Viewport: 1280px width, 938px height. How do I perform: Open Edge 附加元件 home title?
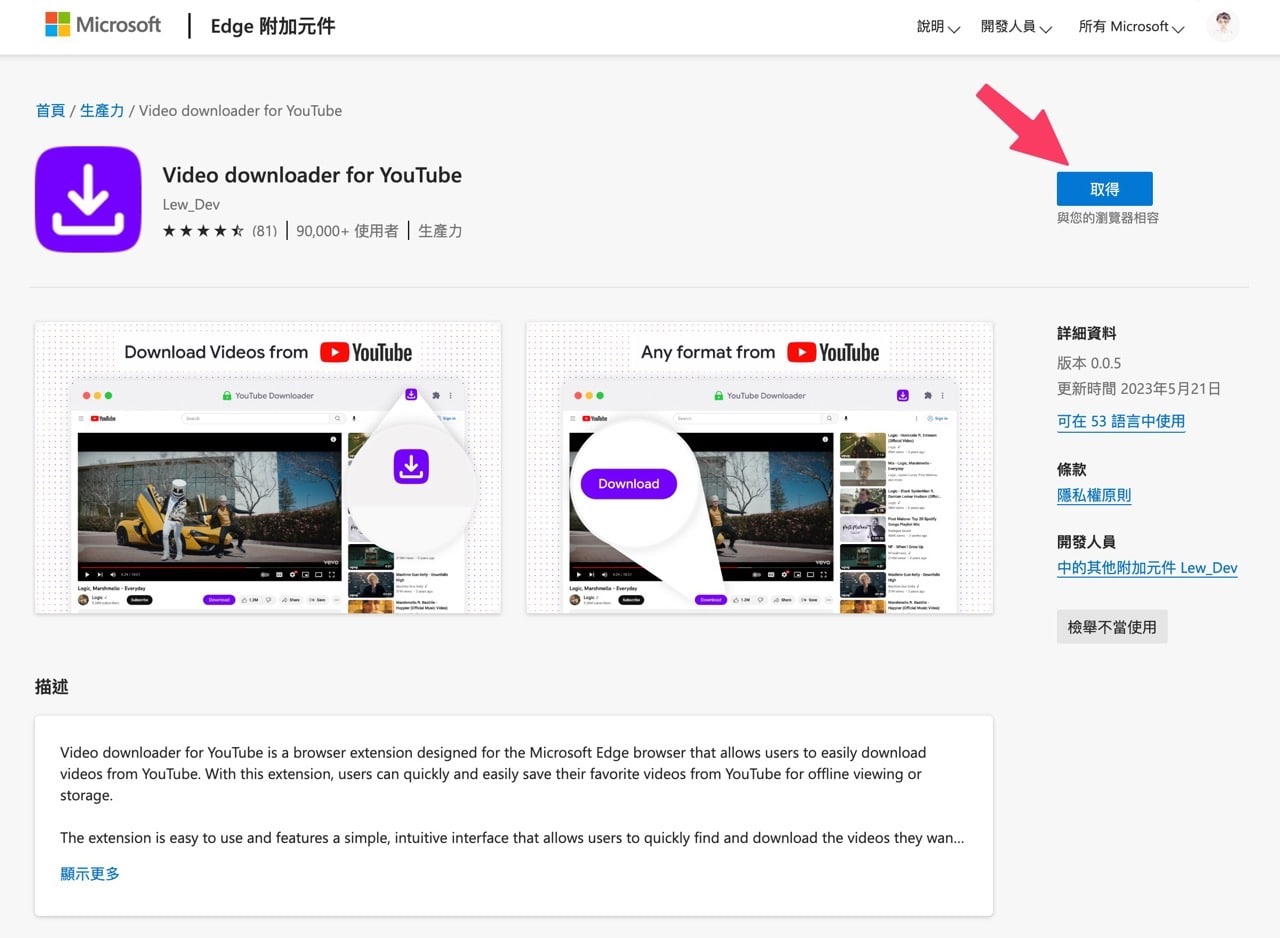coord(273,27)
